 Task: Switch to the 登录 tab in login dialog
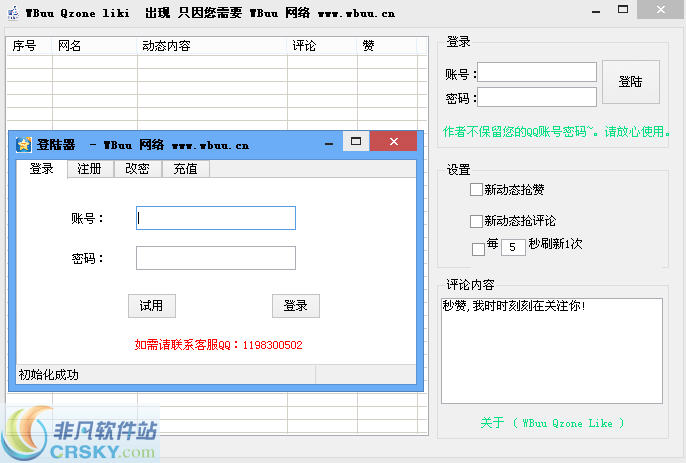pos(42,168)
